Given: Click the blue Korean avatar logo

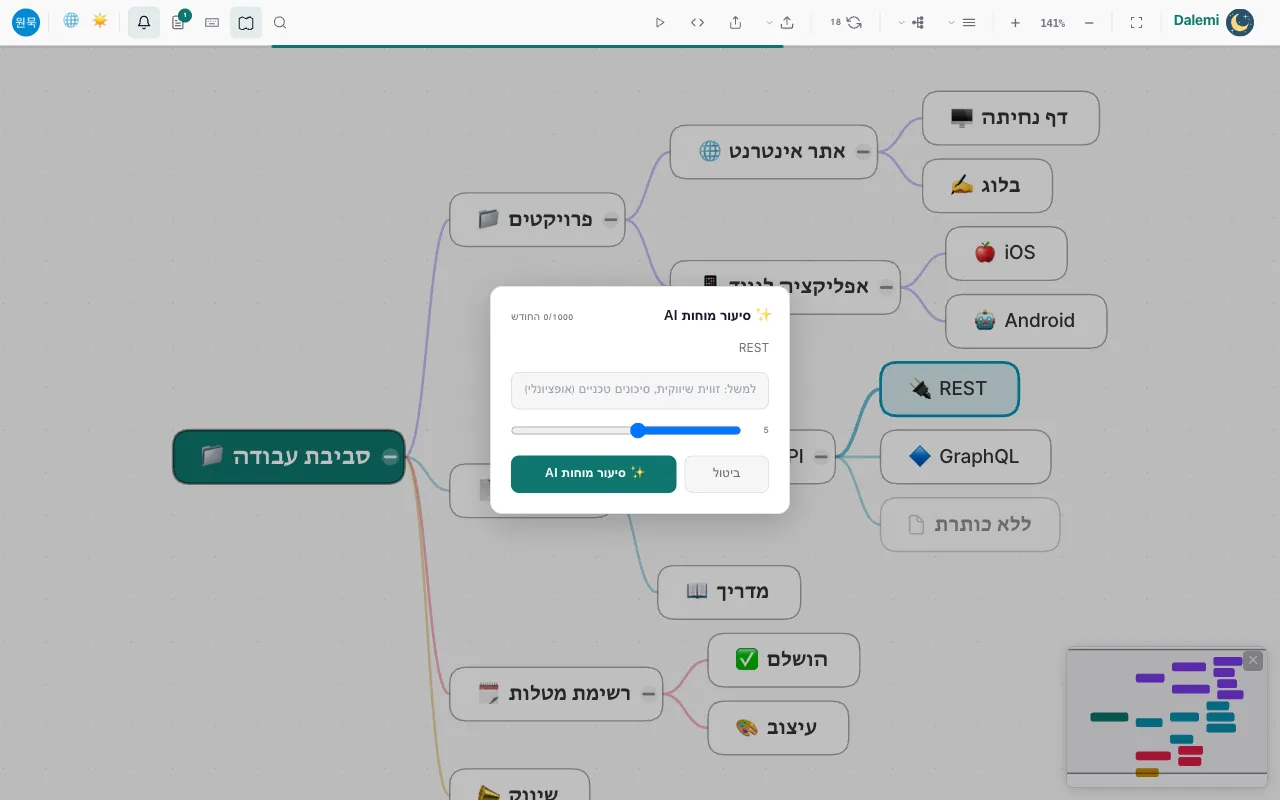Looking at the screenshot, I should pos(26,22).
